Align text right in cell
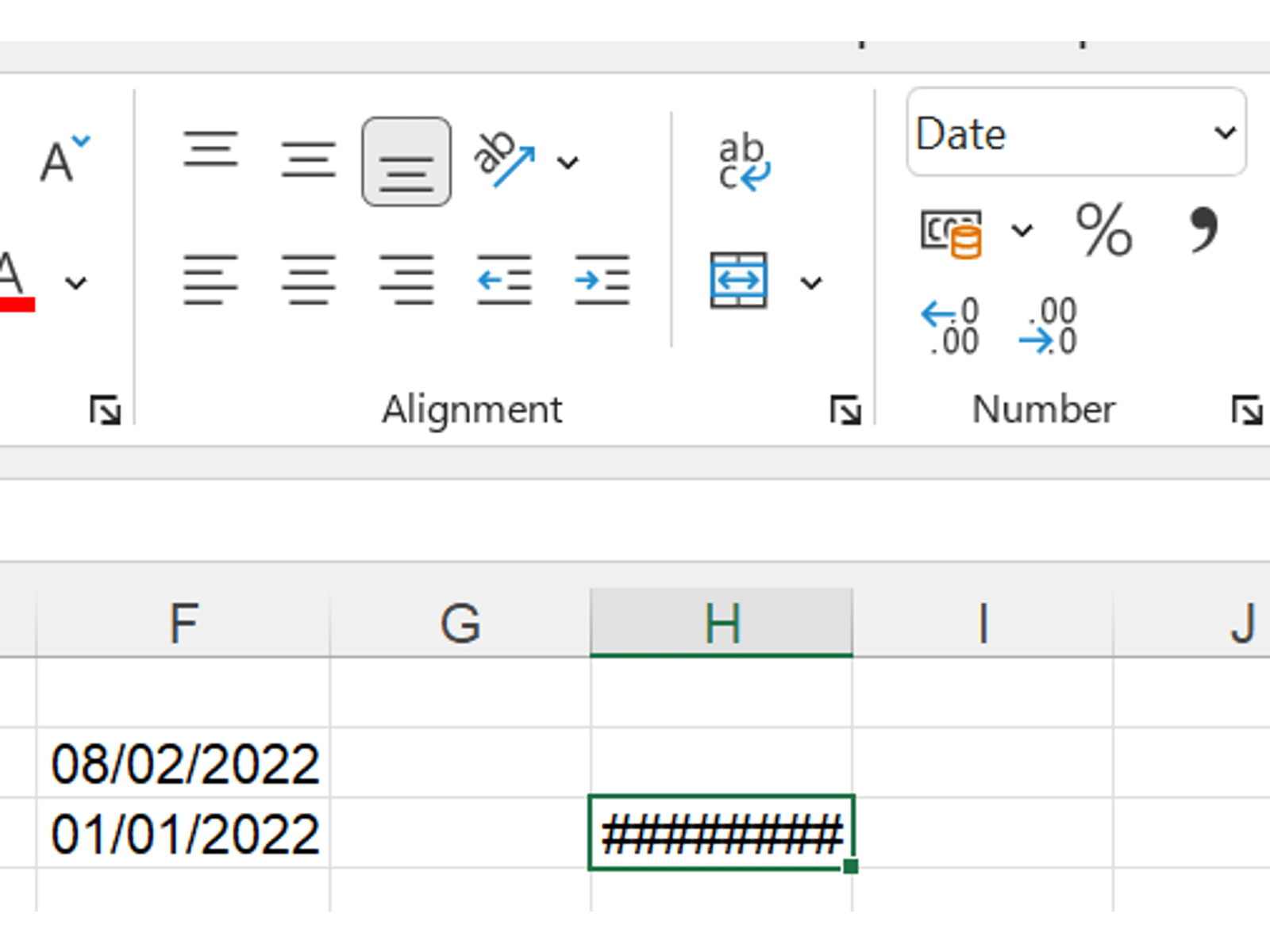The image size is (1270, 952). point(406,280)
